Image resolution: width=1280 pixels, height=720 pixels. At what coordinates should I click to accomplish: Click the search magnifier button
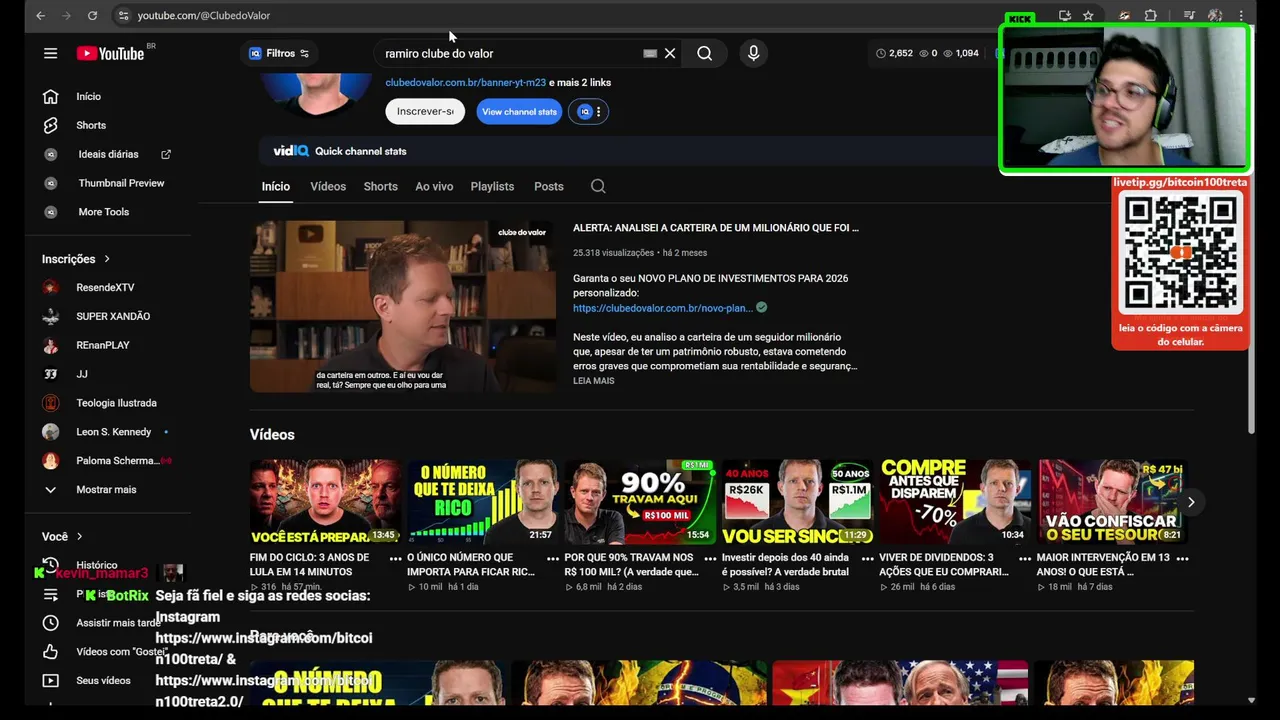pos(705,54)
